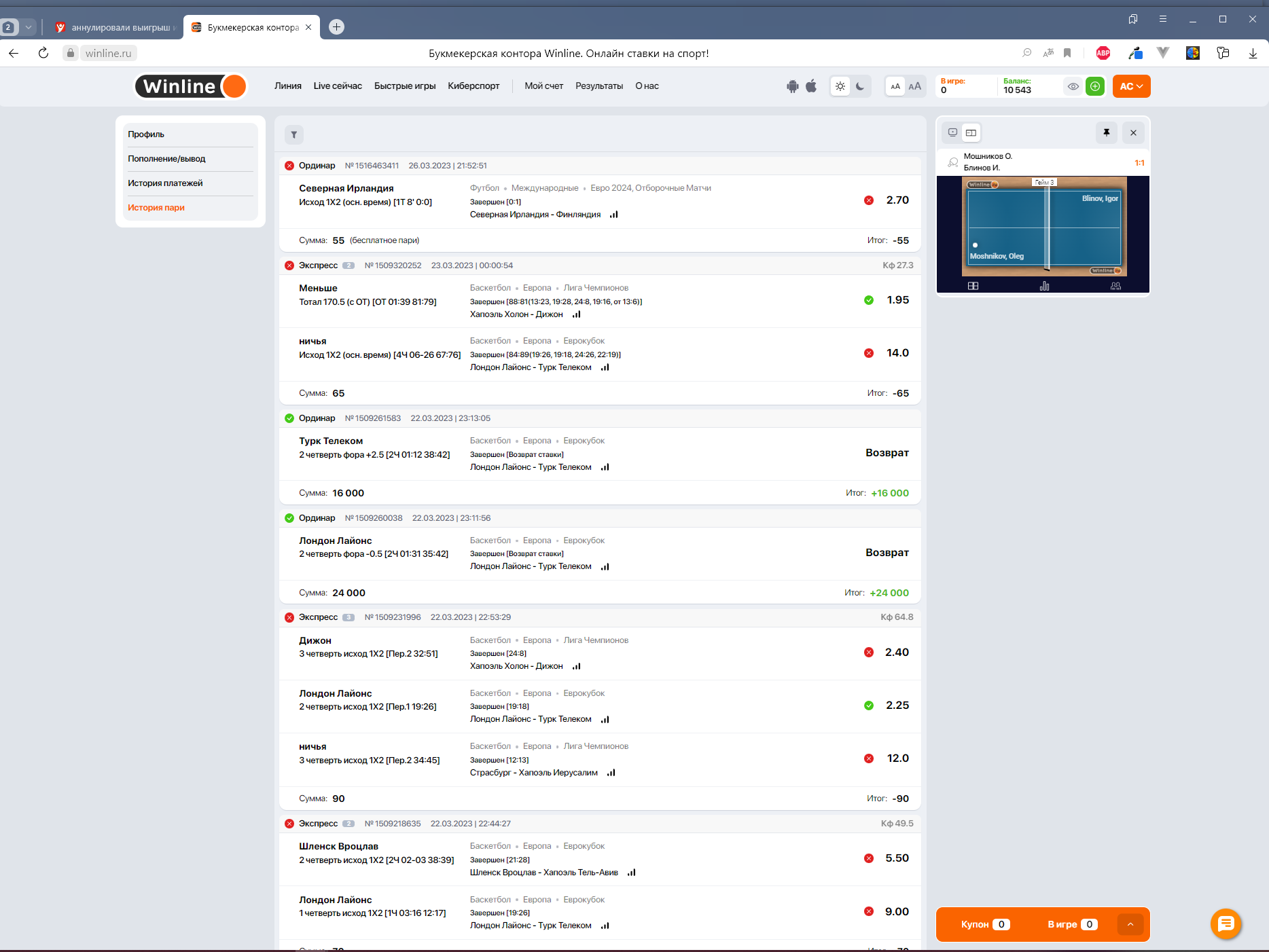Image resolution: width=1269 pixels, height=952 pixels.
Task: Open the live chat support bubble
Action: (1226, 923)
